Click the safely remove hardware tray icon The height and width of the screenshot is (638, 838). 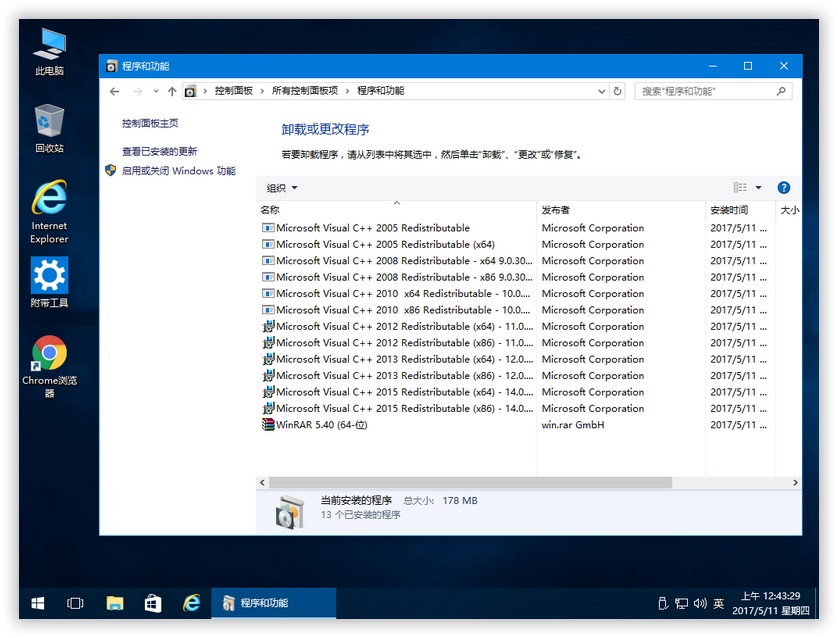[x=663, y=603]
